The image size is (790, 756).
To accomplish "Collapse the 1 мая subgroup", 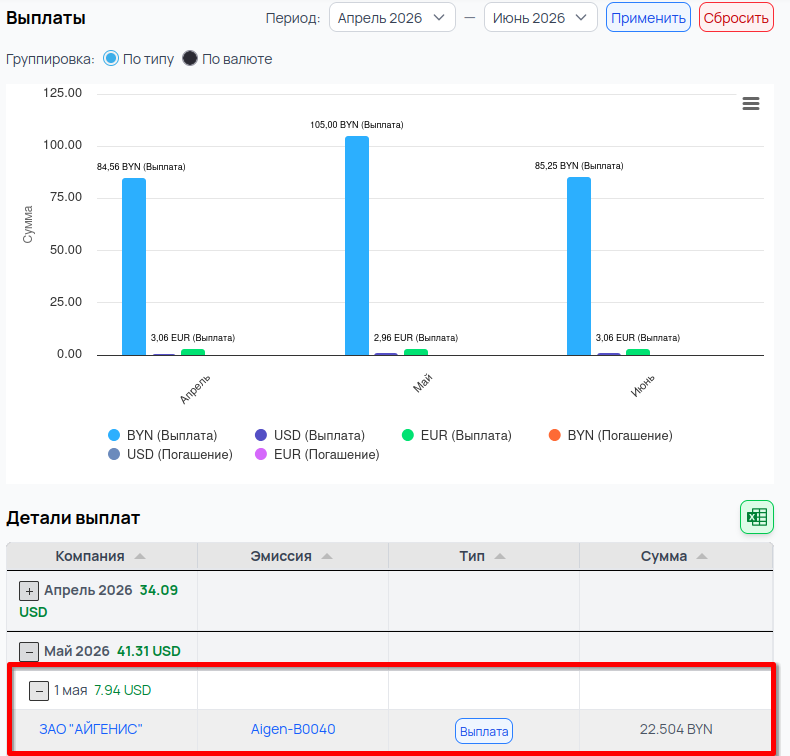I will coord(39,690).
